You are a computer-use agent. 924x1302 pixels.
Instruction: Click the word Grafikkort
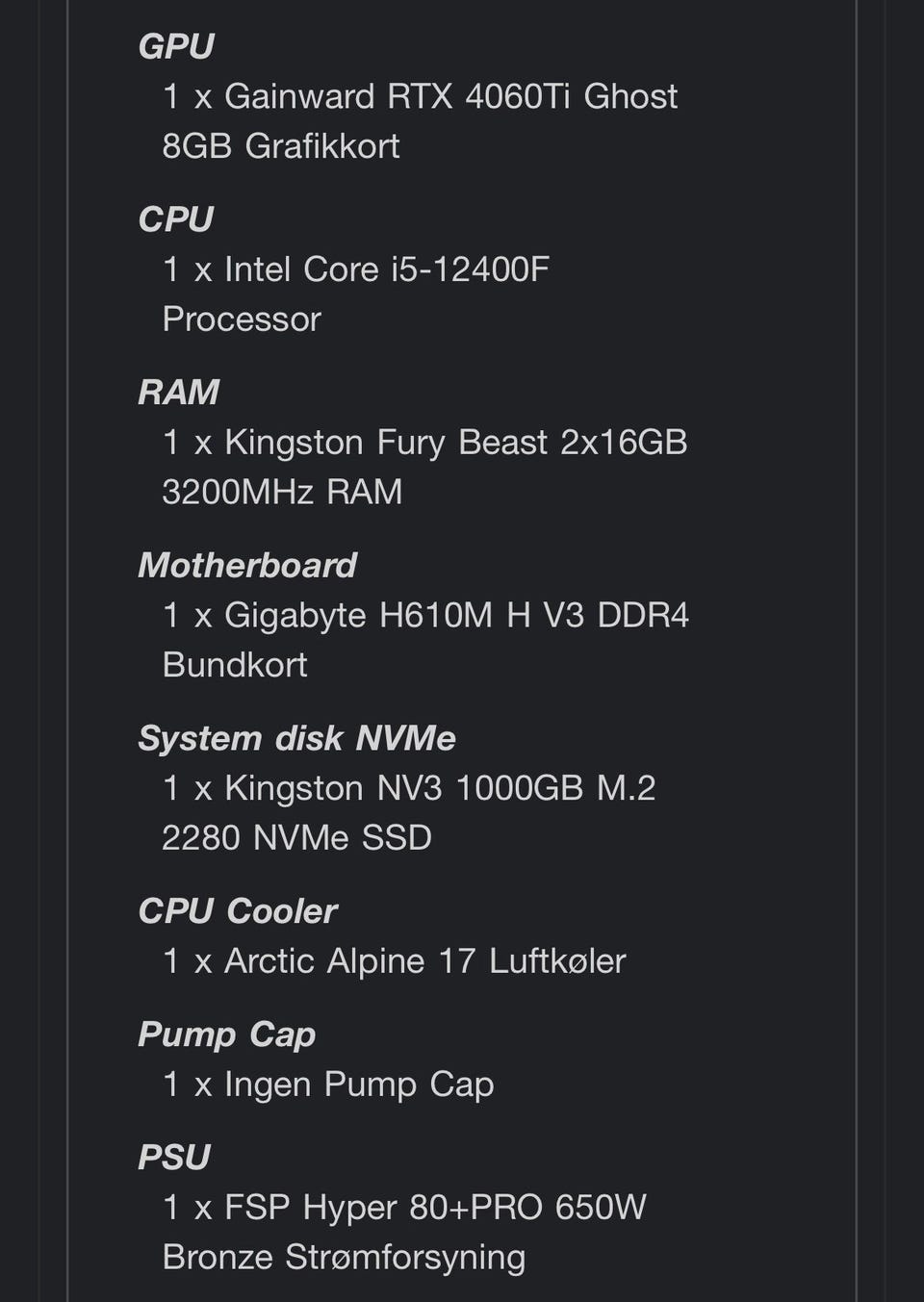pos(321,146)
